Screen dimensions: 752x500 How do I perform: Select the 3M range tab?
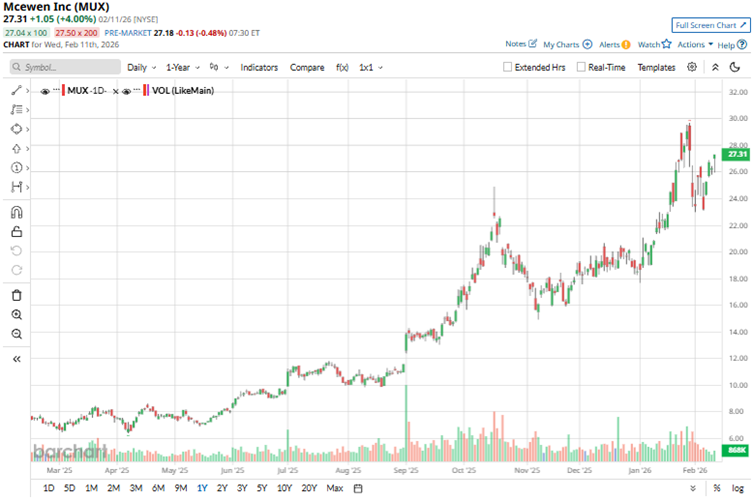tap(136, 488)
